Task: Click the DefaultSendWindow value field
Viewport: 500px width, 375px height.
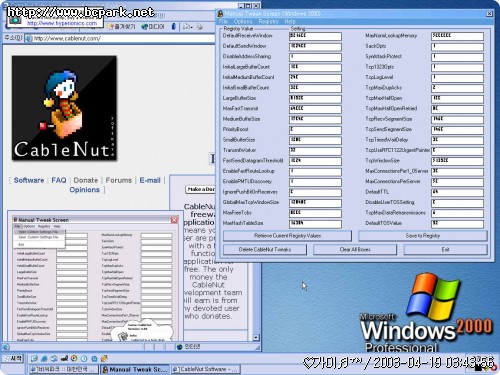Action: pyautogui.click(x=315, y=46)
